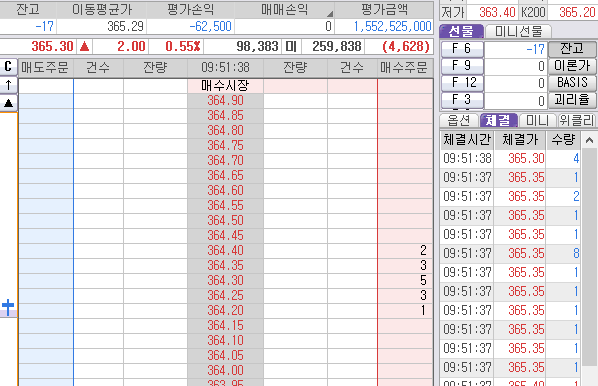The height and width of the screenshot is (386, 598).
Task: Click the BASIS button
Action: [572, 83]
